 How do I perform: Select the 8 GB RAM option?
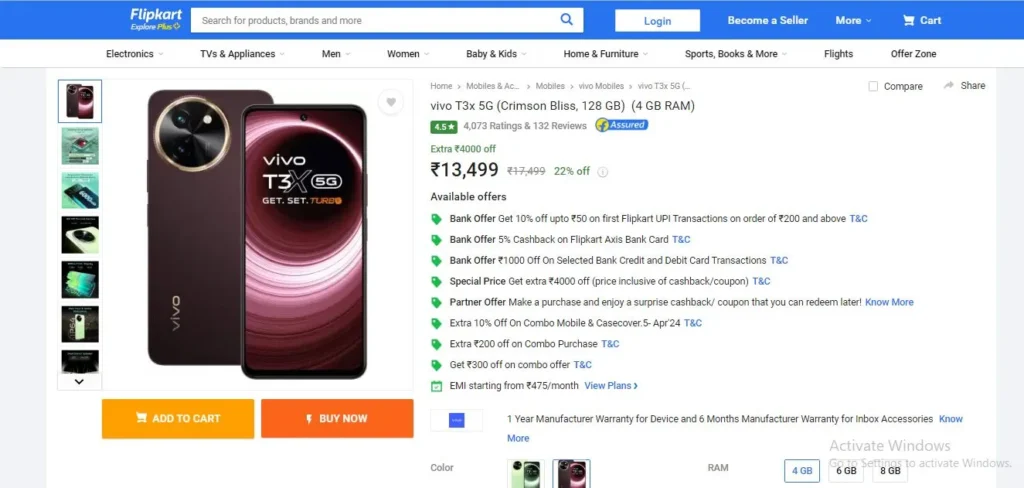pyautogui.click(x=890, y=470)
